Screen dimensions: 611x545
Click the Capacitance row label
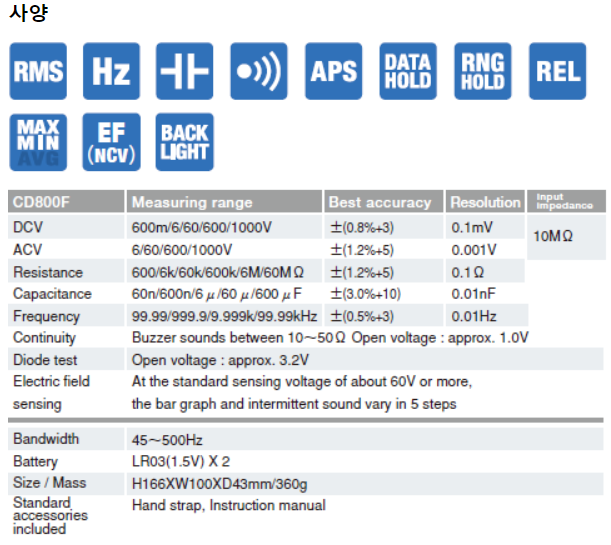tap(52, 294)
